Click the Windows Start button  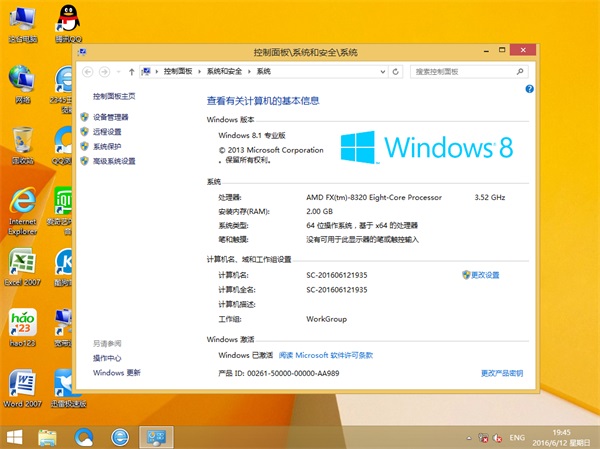click(x=16, y=437)
